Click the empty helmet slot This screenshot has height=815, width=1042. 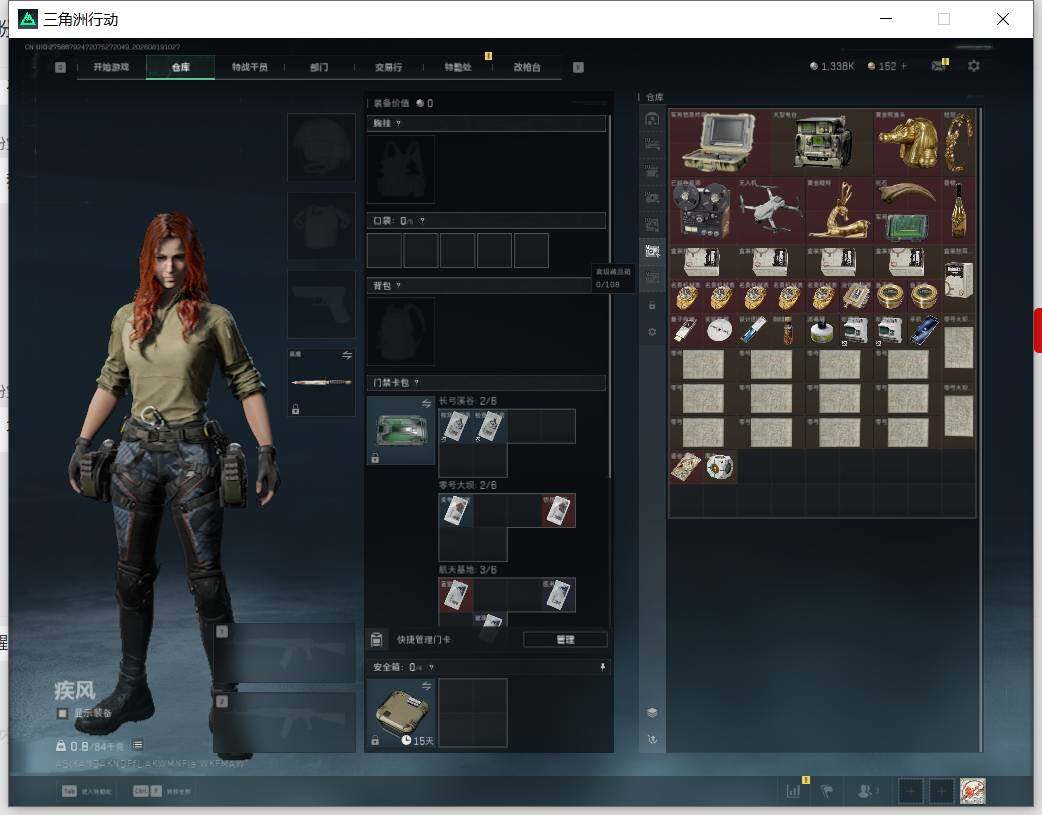point(321,147)
